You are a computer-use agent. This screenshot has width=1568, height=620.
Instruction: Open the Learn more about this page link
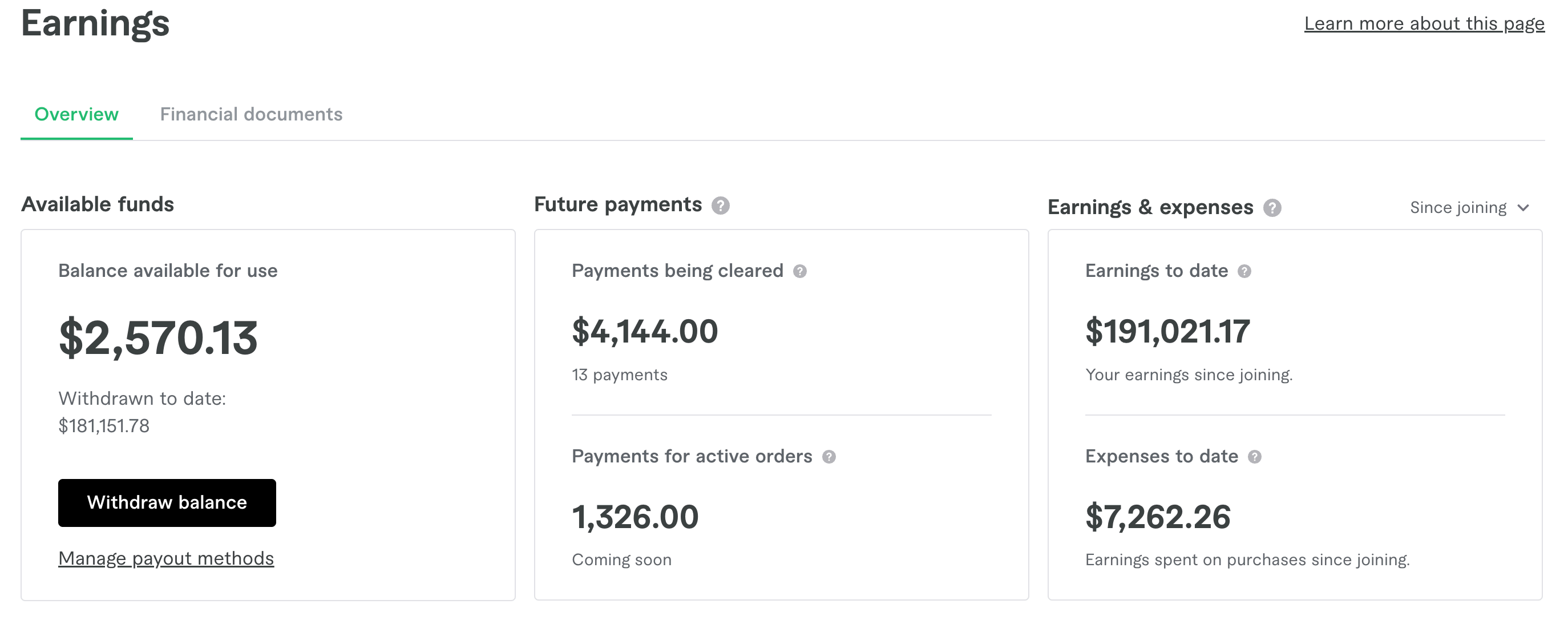pyautogui.click(x=1424, y=24)
